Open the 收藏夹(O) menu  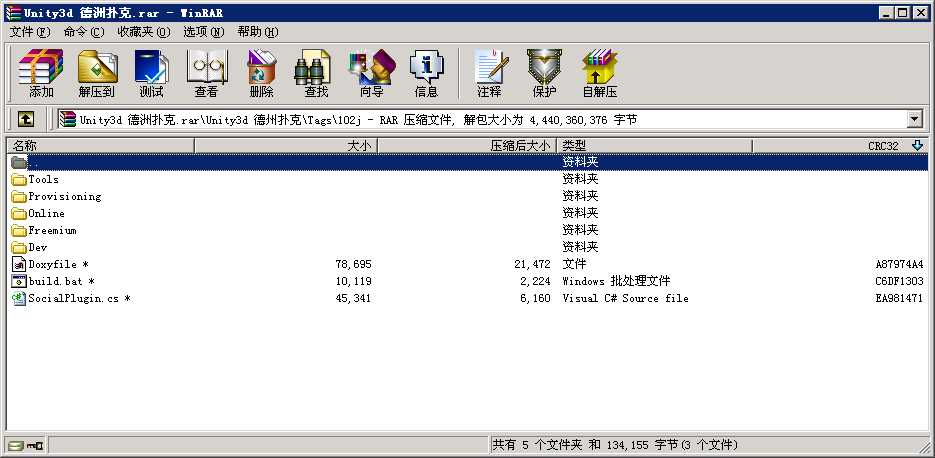[143, 32]
